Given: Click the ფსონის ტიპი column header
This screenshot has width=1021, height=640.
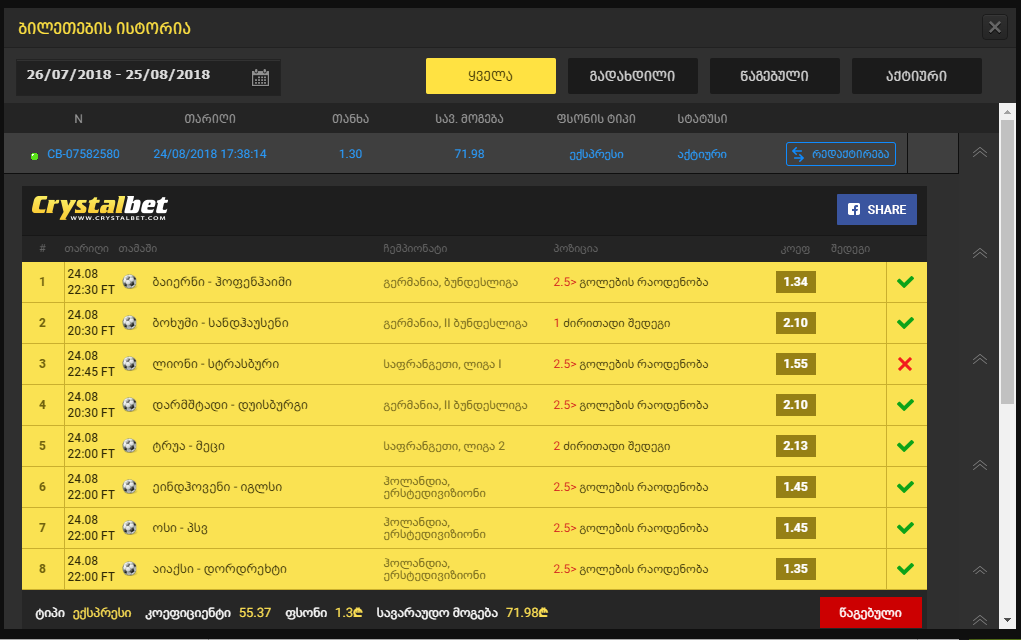Looking at the screenshot, I should (596, 118).
